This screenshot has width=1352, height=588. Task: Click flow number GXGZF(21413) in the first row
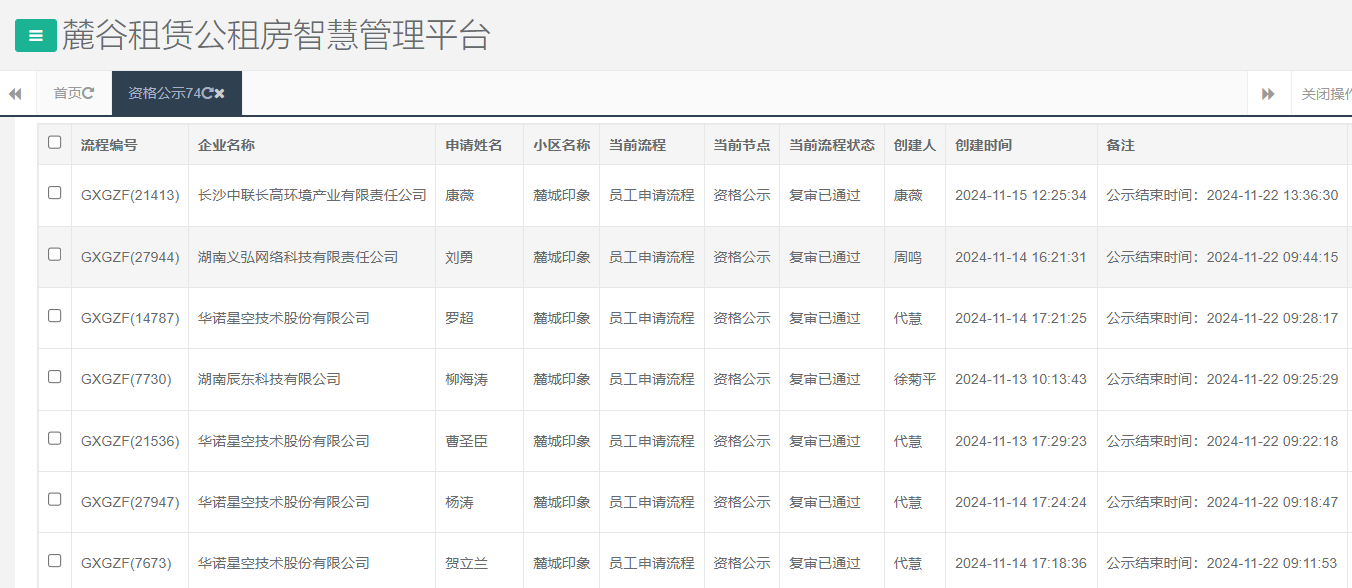pyautogui.click(x=129, y=195)
